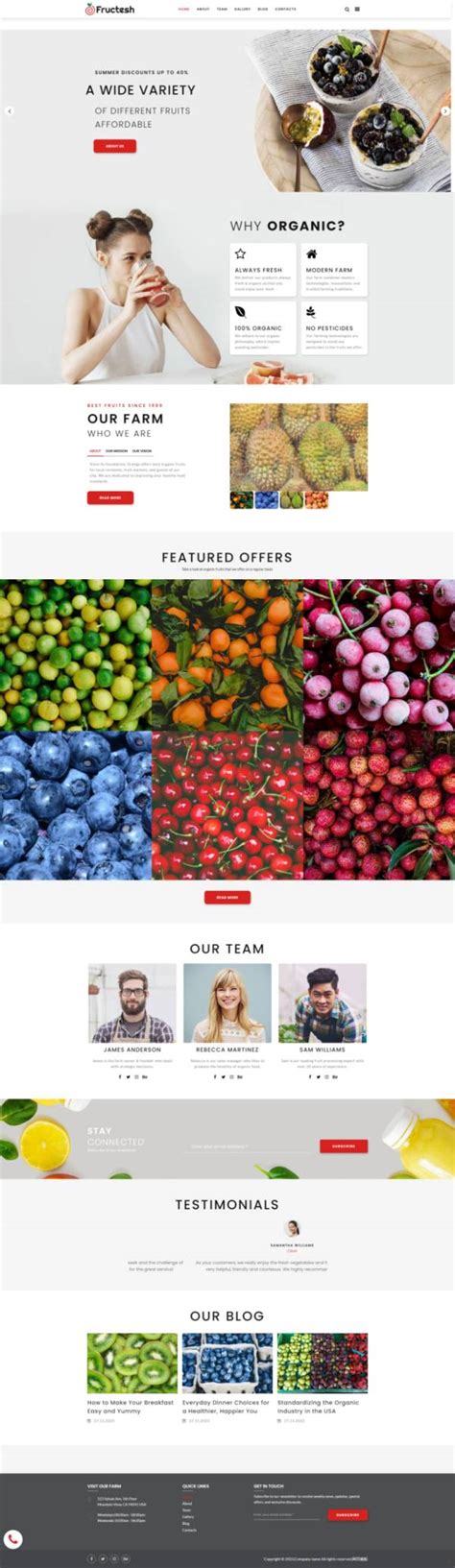Click the Fructesh logo
This screenshot has width=455, height=1568.
tap(110, 9)
